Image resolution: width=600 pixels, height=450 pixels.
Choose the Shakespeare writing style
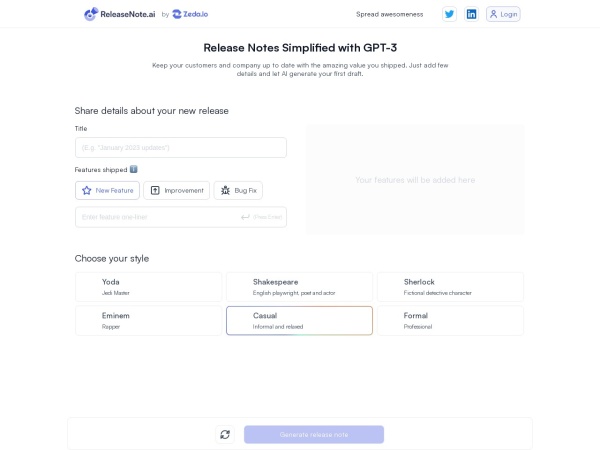[x=299, y=287]
